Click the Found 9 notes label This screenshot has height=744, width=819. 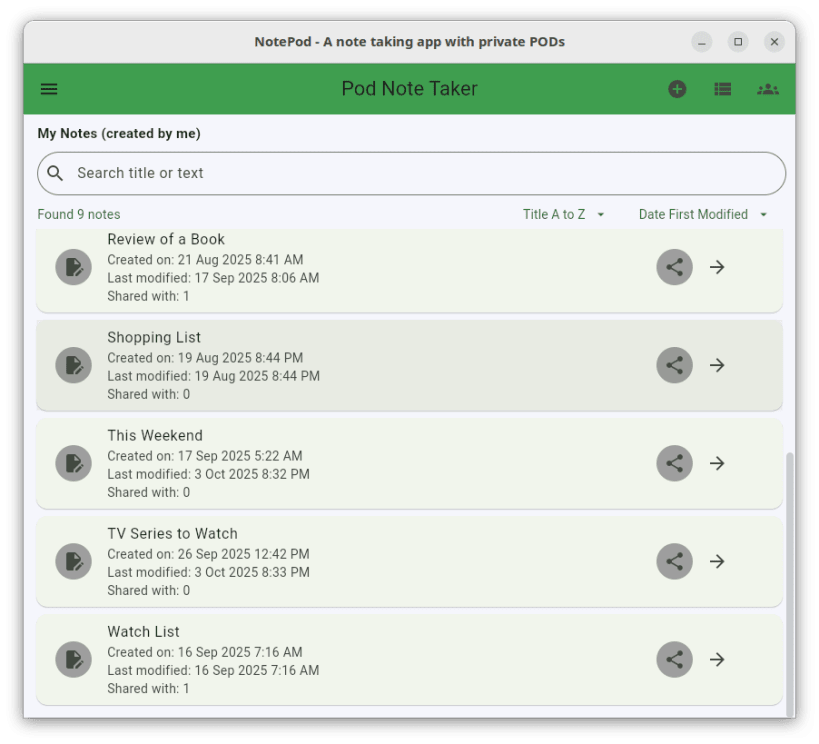79,214
